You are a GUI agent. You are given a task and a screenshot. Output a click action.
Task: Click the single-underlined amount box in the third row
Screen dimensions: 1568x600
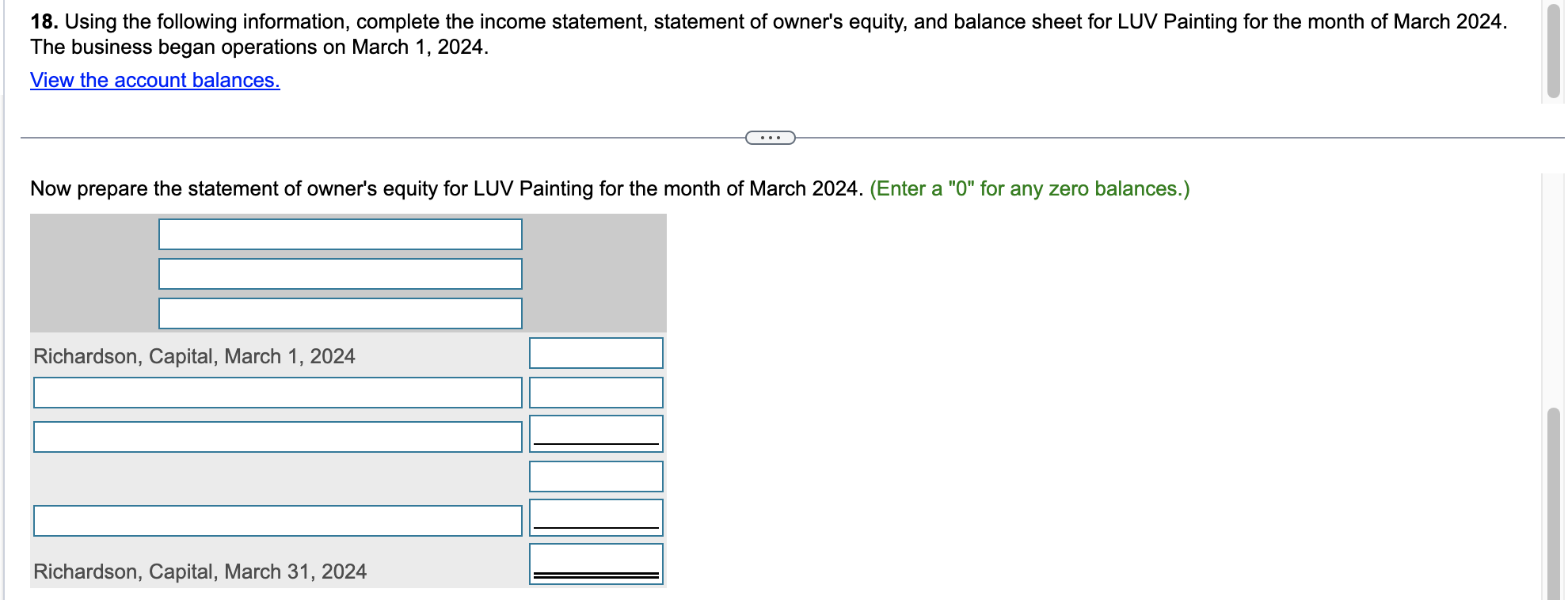pyautogui.click(x=596, y=433)
